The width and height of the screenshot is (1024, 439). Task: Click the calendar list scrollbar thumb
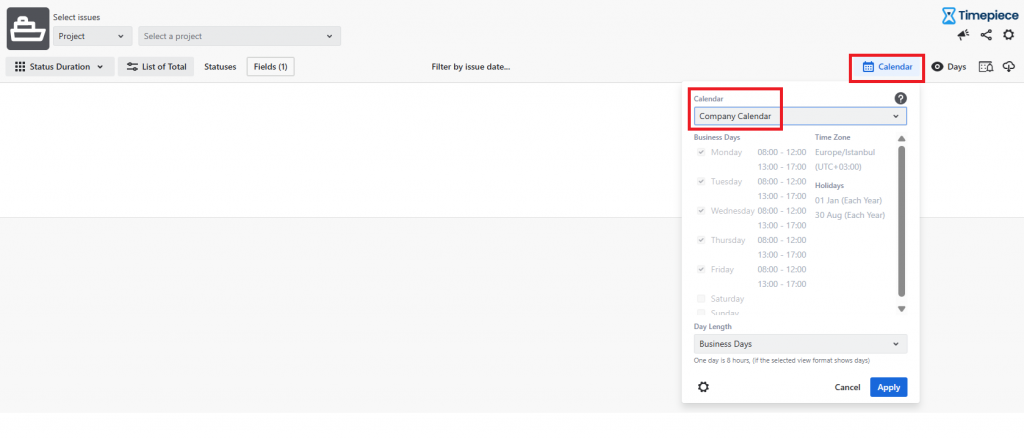pos(901,220)
